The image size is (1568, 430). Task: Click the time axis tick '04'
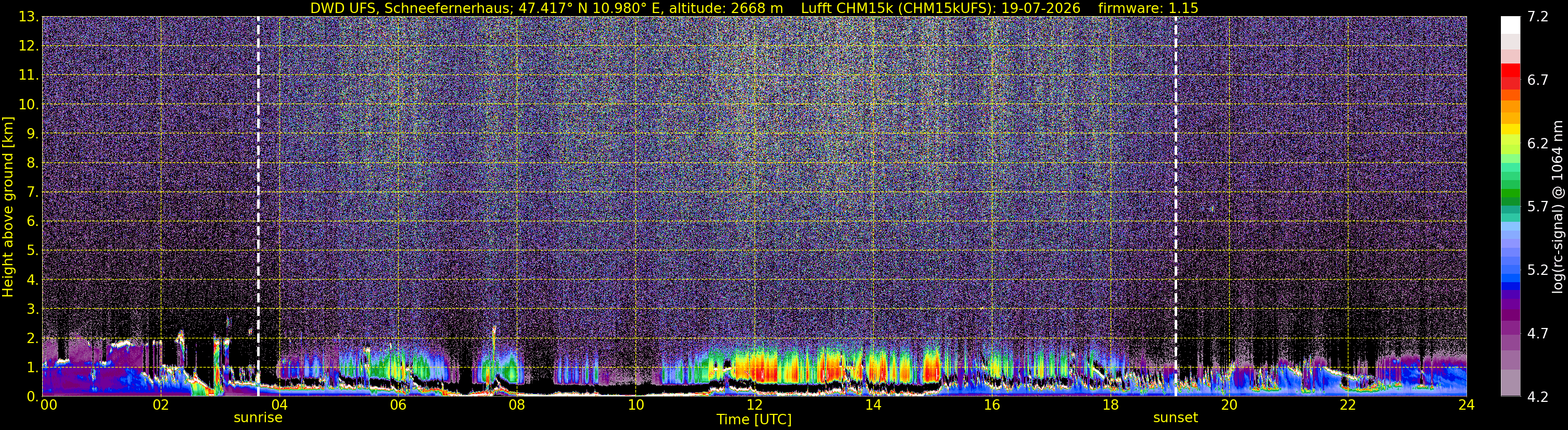[279, 406]
